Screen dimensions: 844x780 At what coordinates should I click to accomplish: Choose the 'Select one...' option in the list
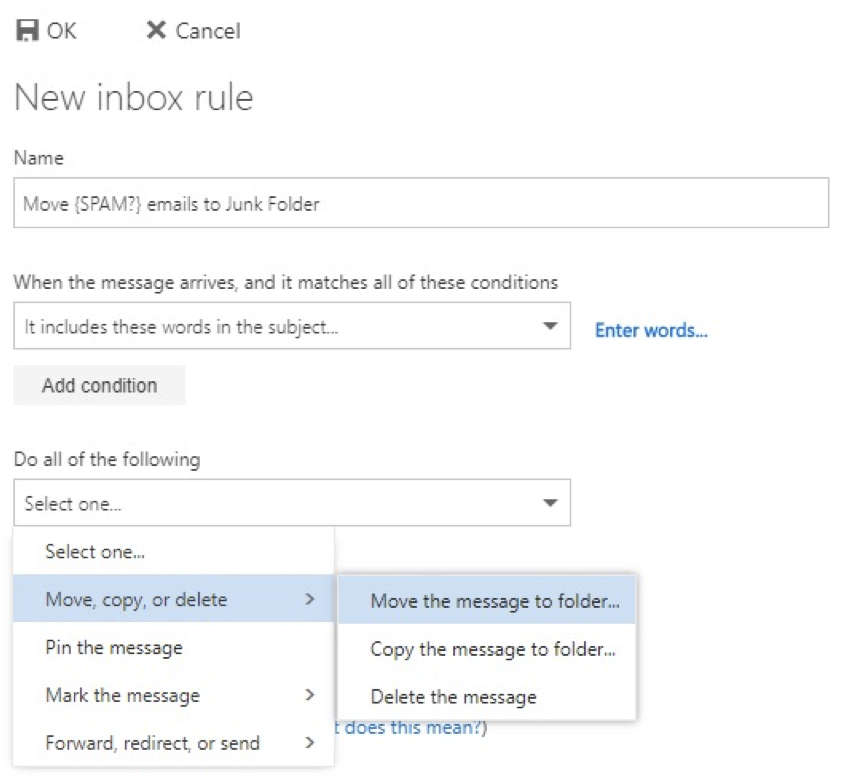point(95,551)
